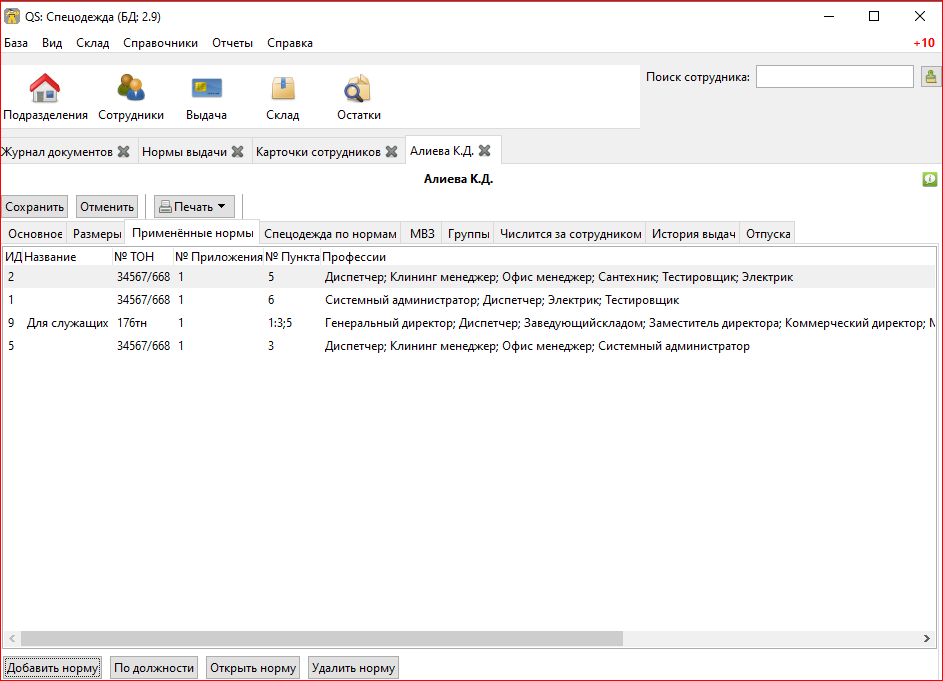Click the horizontal scrollbar of the norms table
Screen dimensions: 943x681
click(320, 638)
